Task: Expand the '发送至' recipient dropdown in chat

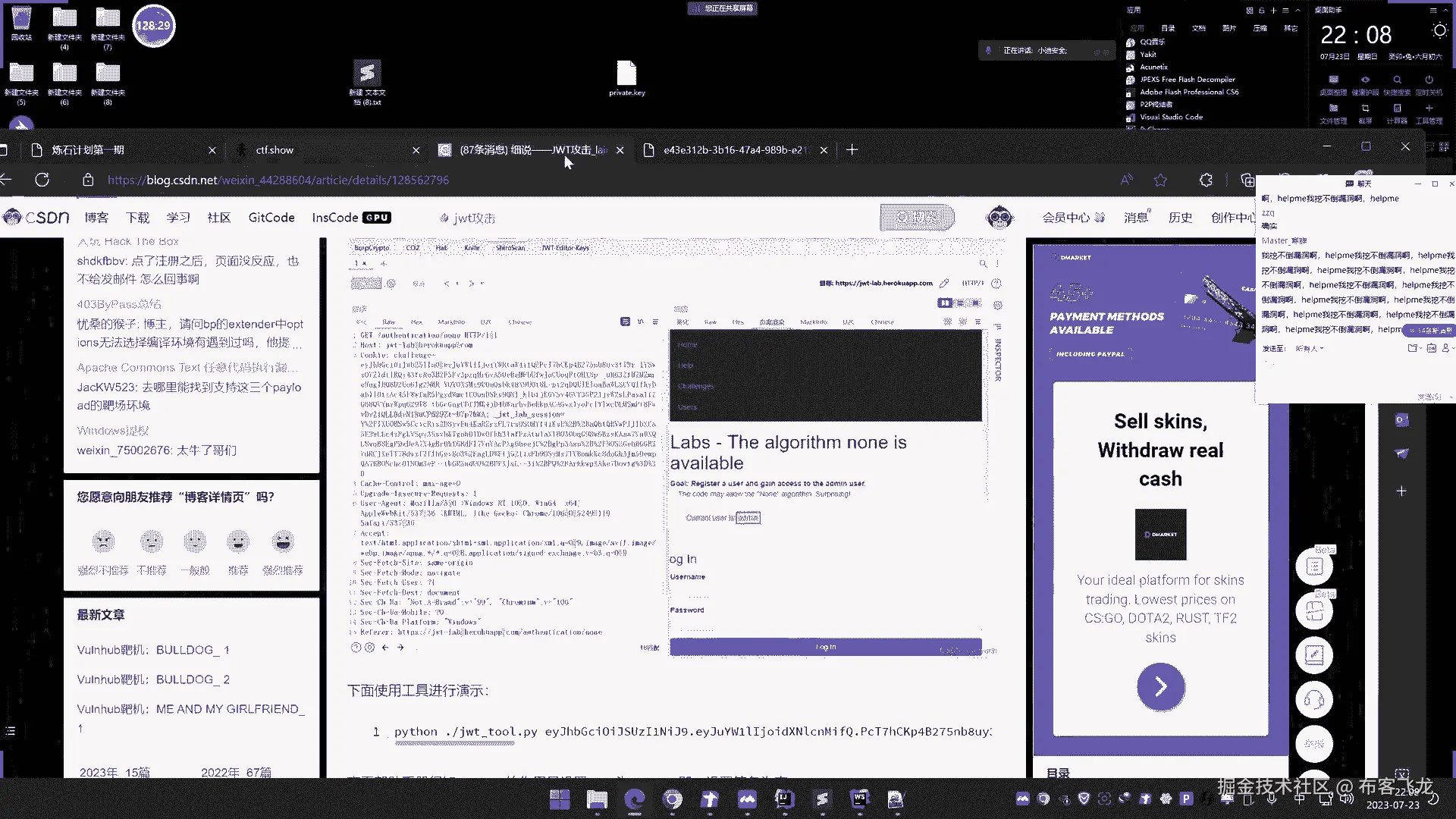Action: coord(1310,349)
